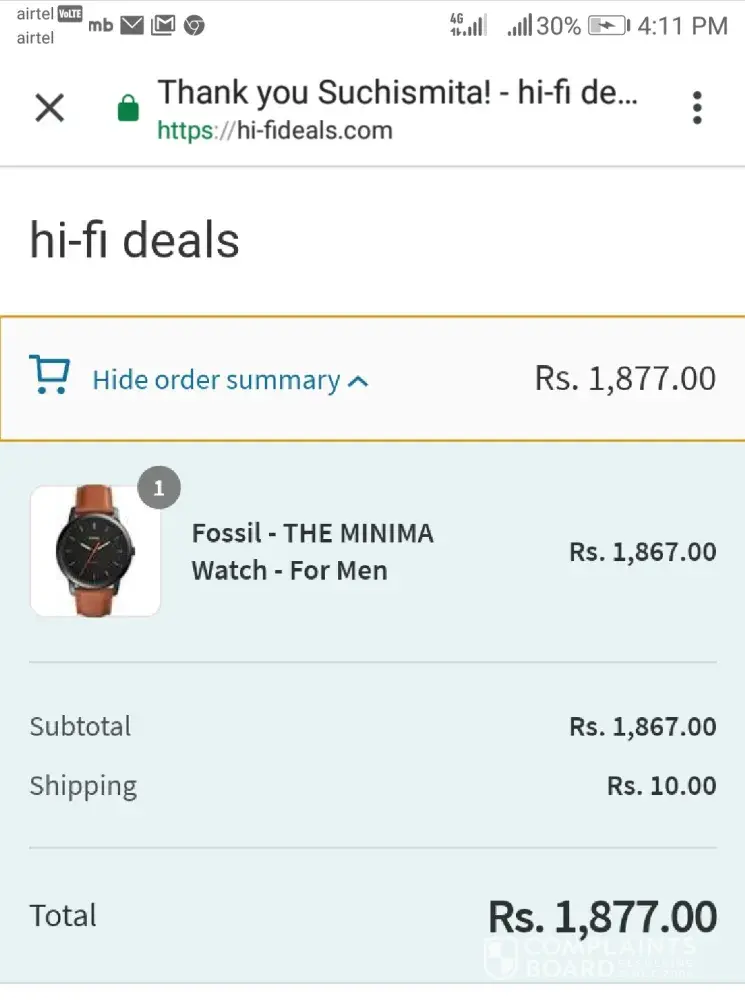This screenshot has height=1000, width=745.
Task: Tap the 4G signal strength icon
Action: (x=467, y=25)
